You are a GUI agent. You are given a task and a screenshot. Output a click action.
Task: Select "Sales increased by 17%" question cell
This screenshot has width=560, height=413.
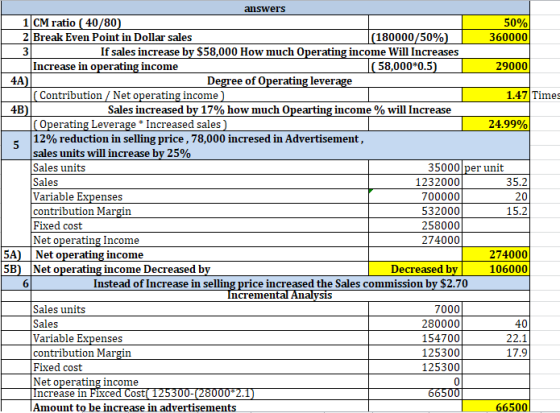click(280, 110)
